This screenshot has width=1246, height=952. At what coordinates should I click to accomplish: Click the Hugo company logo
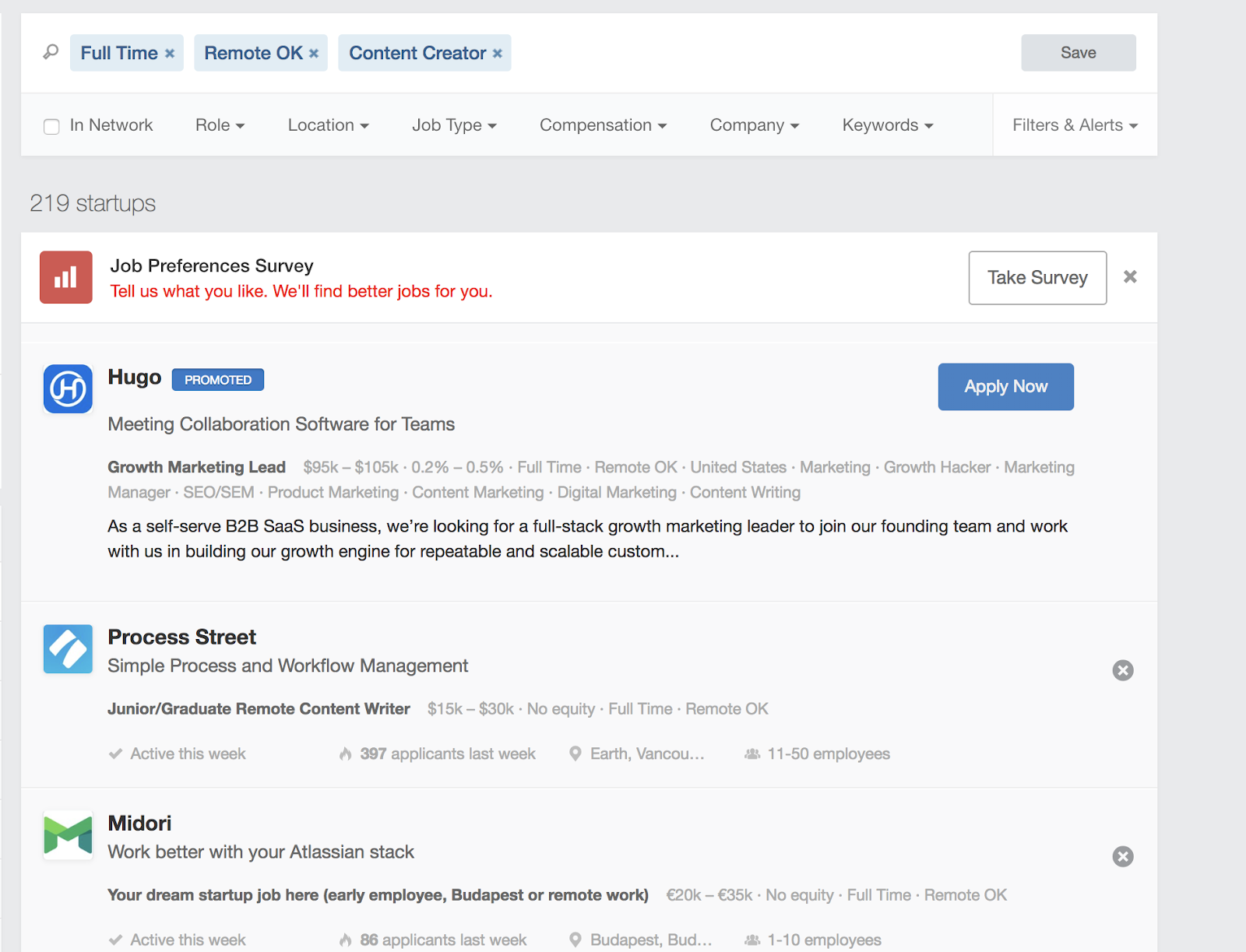click(68, 388)
